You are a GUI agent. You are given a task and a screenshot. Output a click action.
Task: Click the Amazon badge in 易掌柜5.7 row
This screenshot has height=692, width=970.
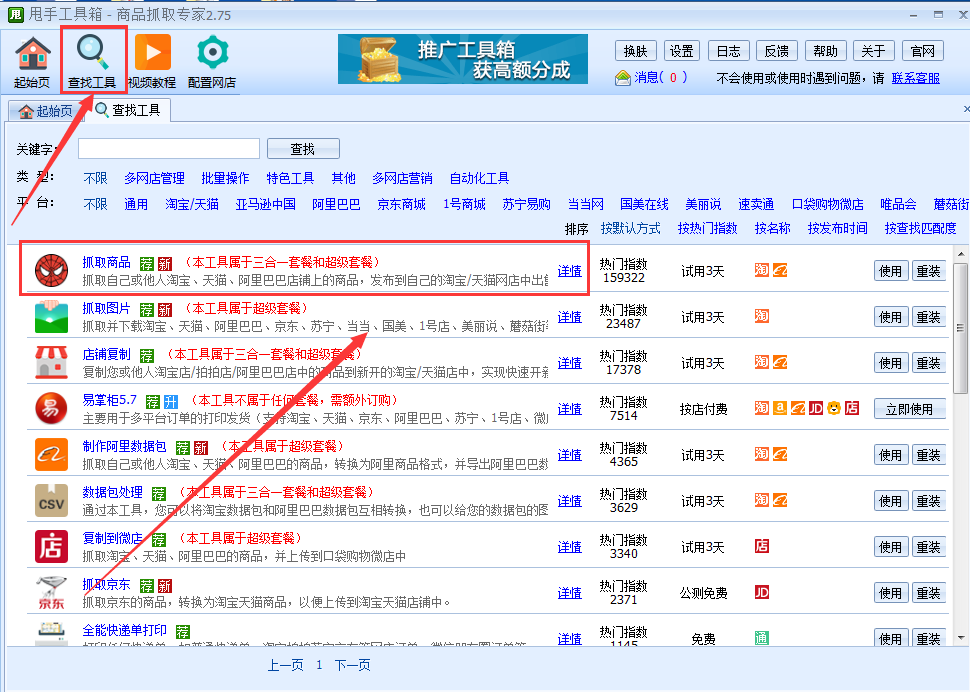779,408
